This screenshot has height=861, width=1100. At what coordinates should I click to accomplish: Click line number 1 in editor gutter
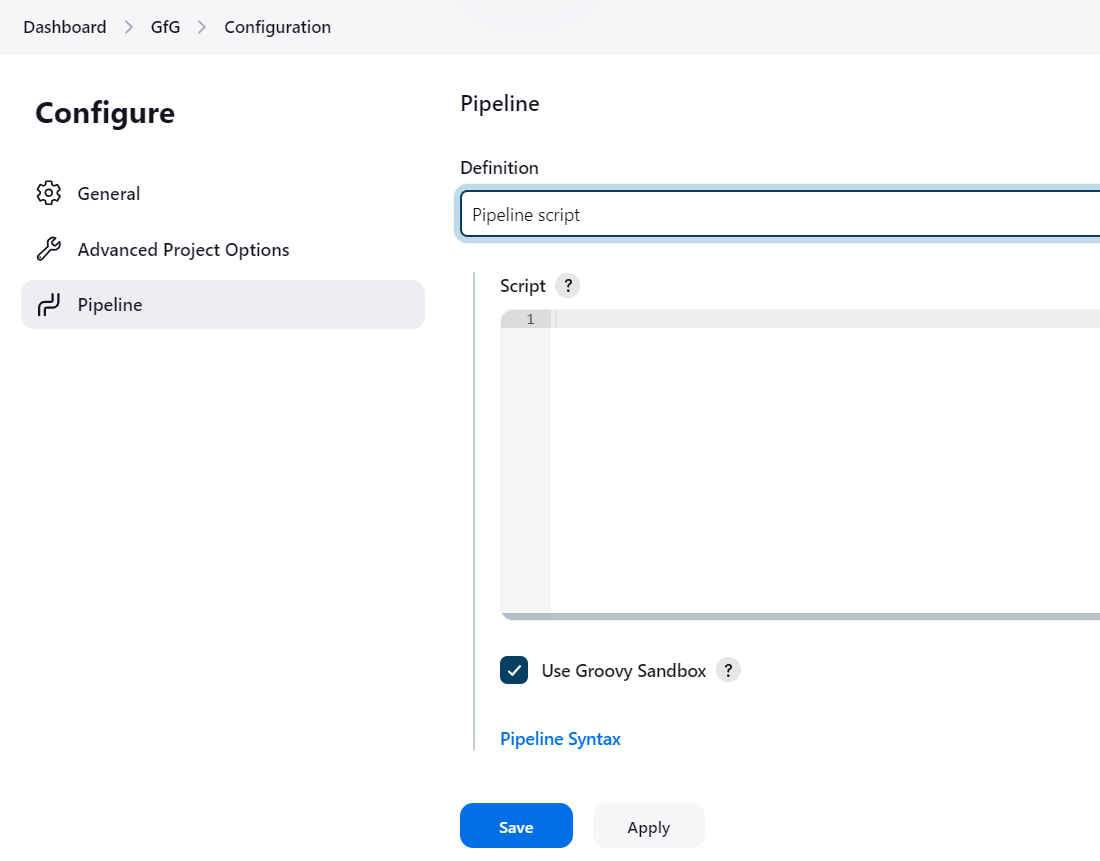(x=529, y=319)
